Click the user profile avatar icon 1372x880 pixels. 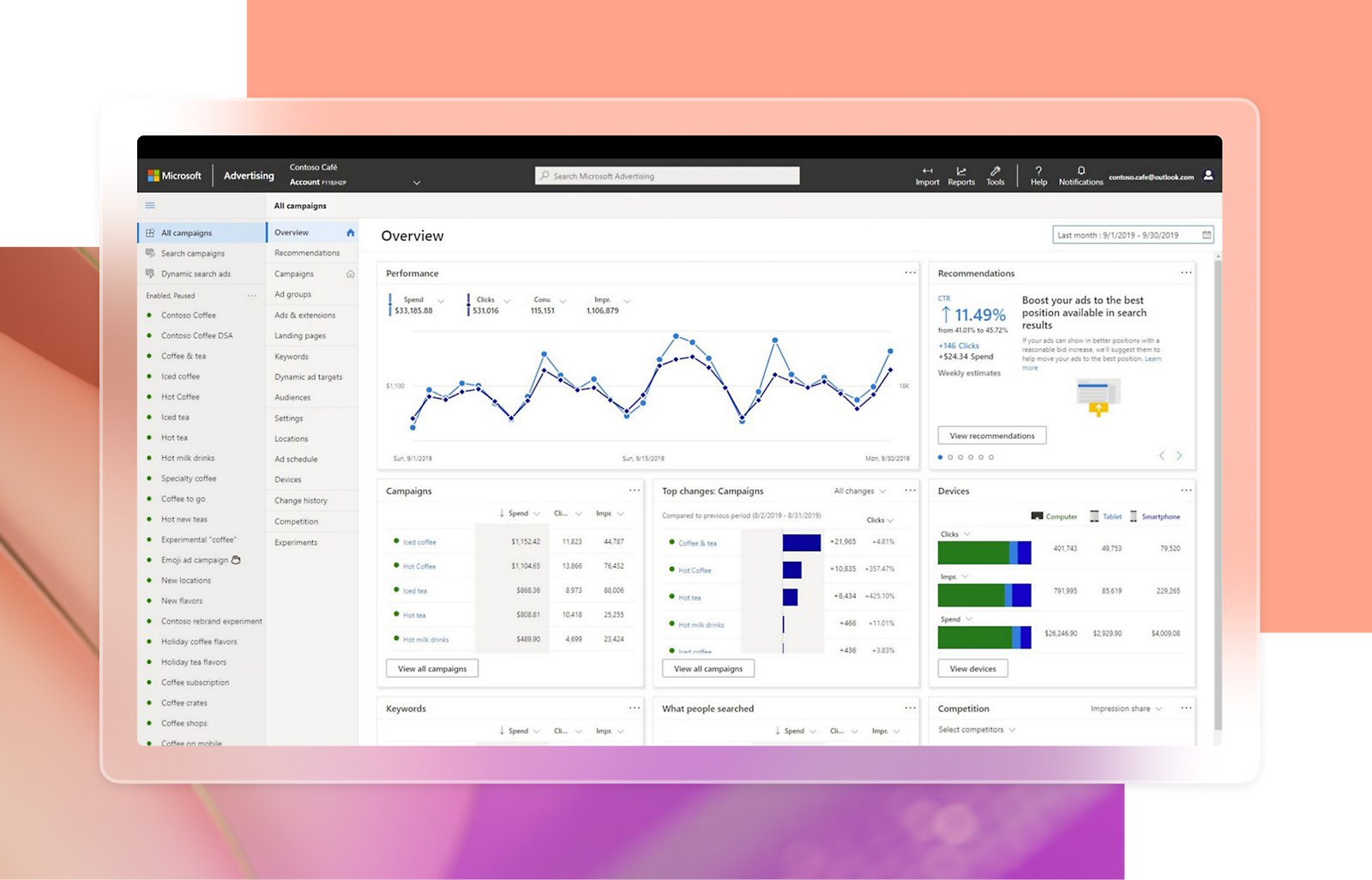coord(1208,175)
